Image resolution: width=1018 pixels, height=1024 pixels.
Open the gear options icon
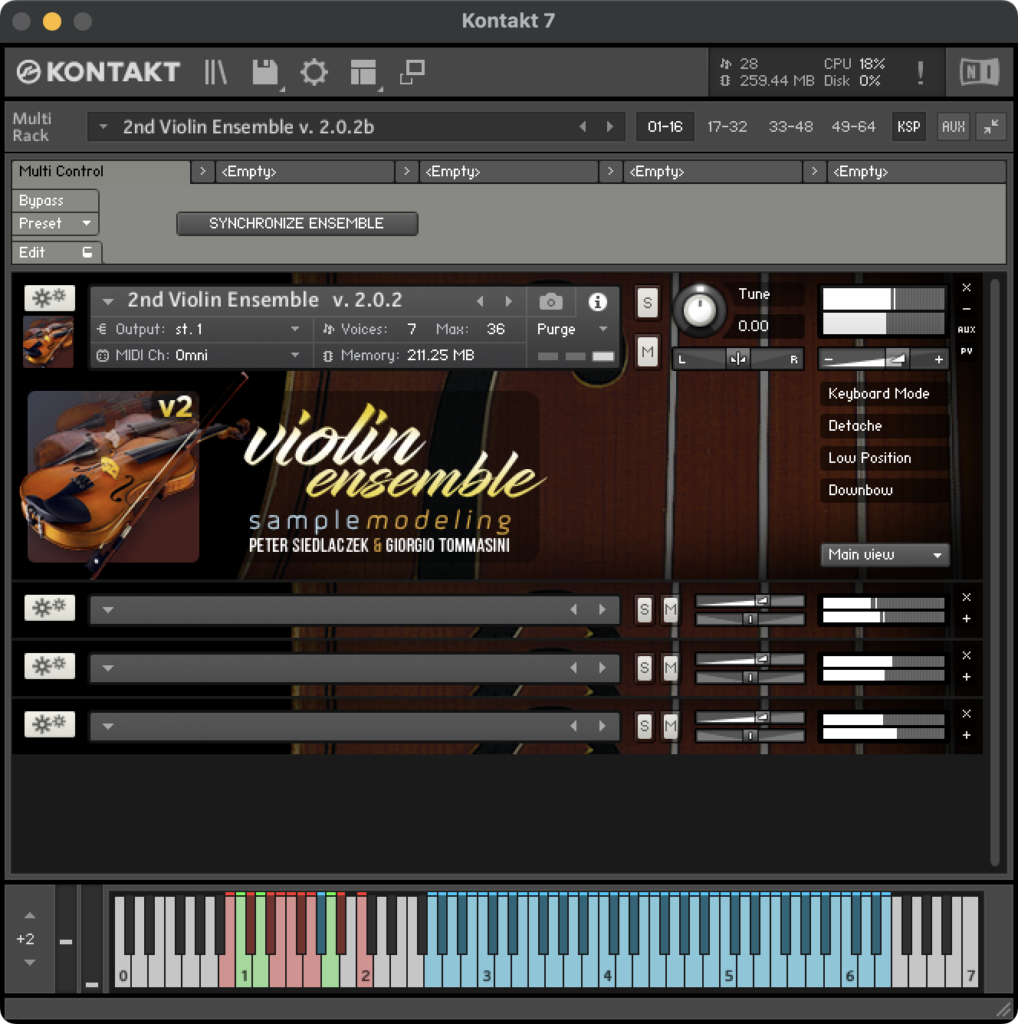coord(314,72)
